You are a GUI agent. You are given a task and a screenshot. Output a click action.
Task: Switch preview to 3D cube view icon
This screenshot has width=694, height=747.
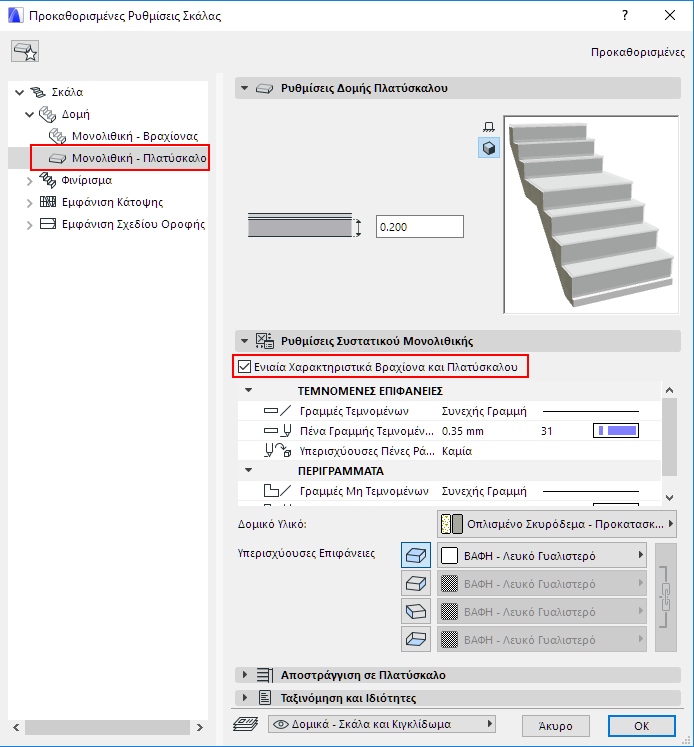[489, 148]
